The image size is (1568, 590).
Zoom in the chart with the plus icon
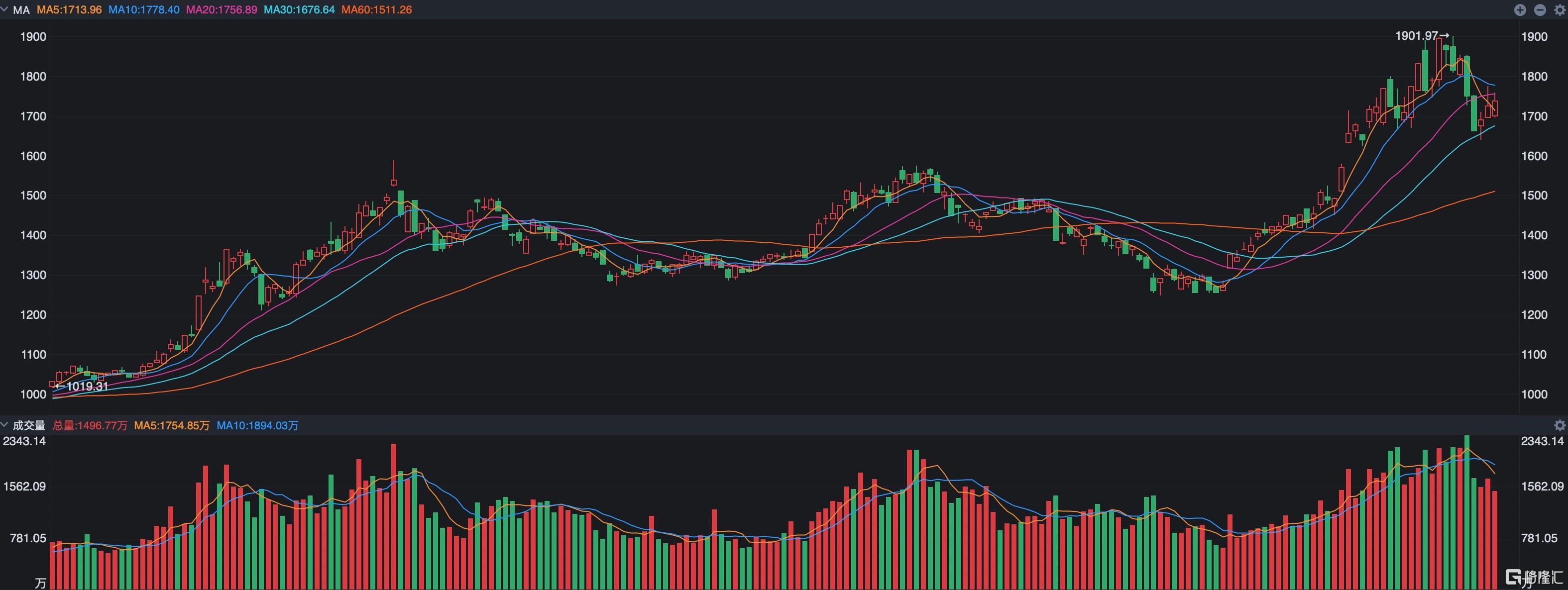tap(1520, 10)
